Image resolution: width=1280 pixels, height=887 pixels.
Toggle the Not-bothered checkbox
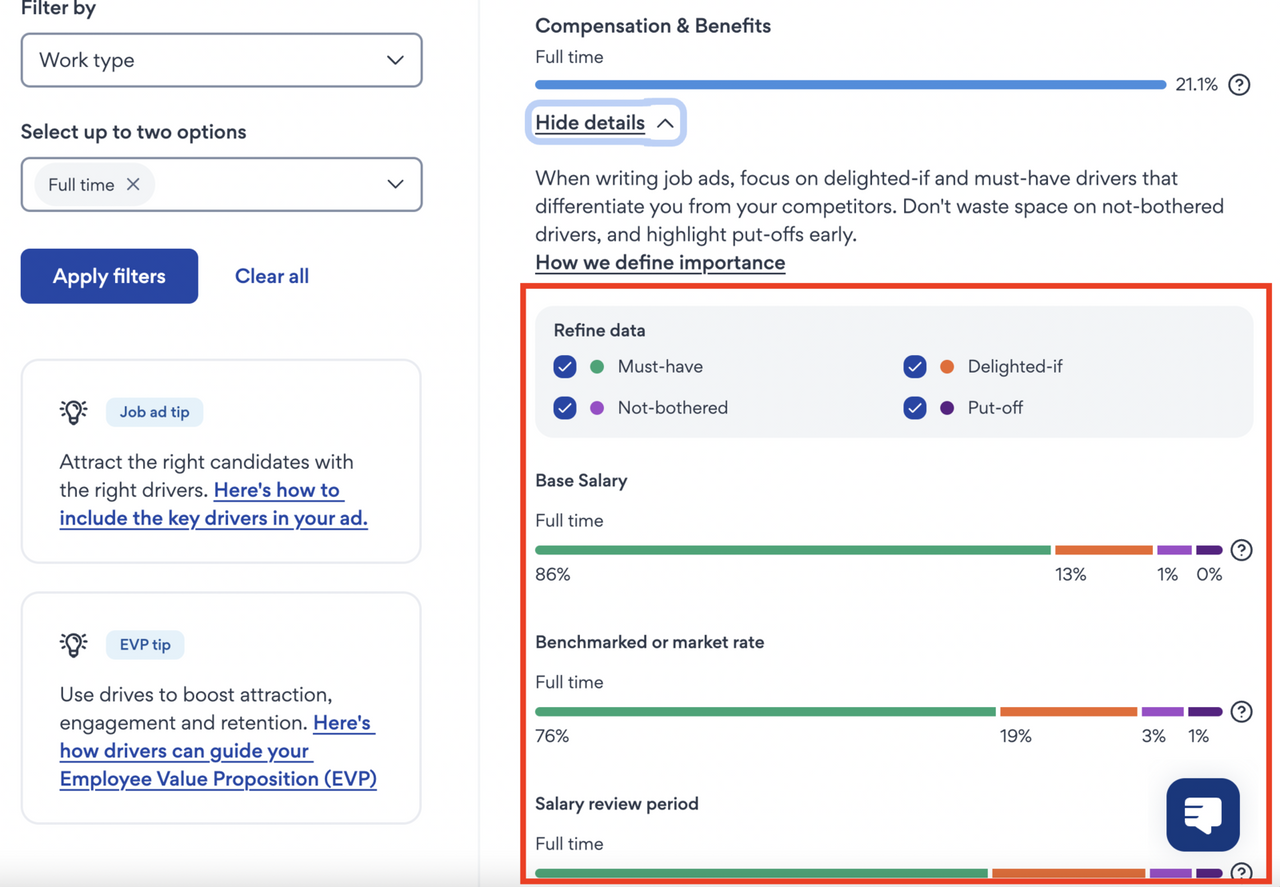point(565,408)
